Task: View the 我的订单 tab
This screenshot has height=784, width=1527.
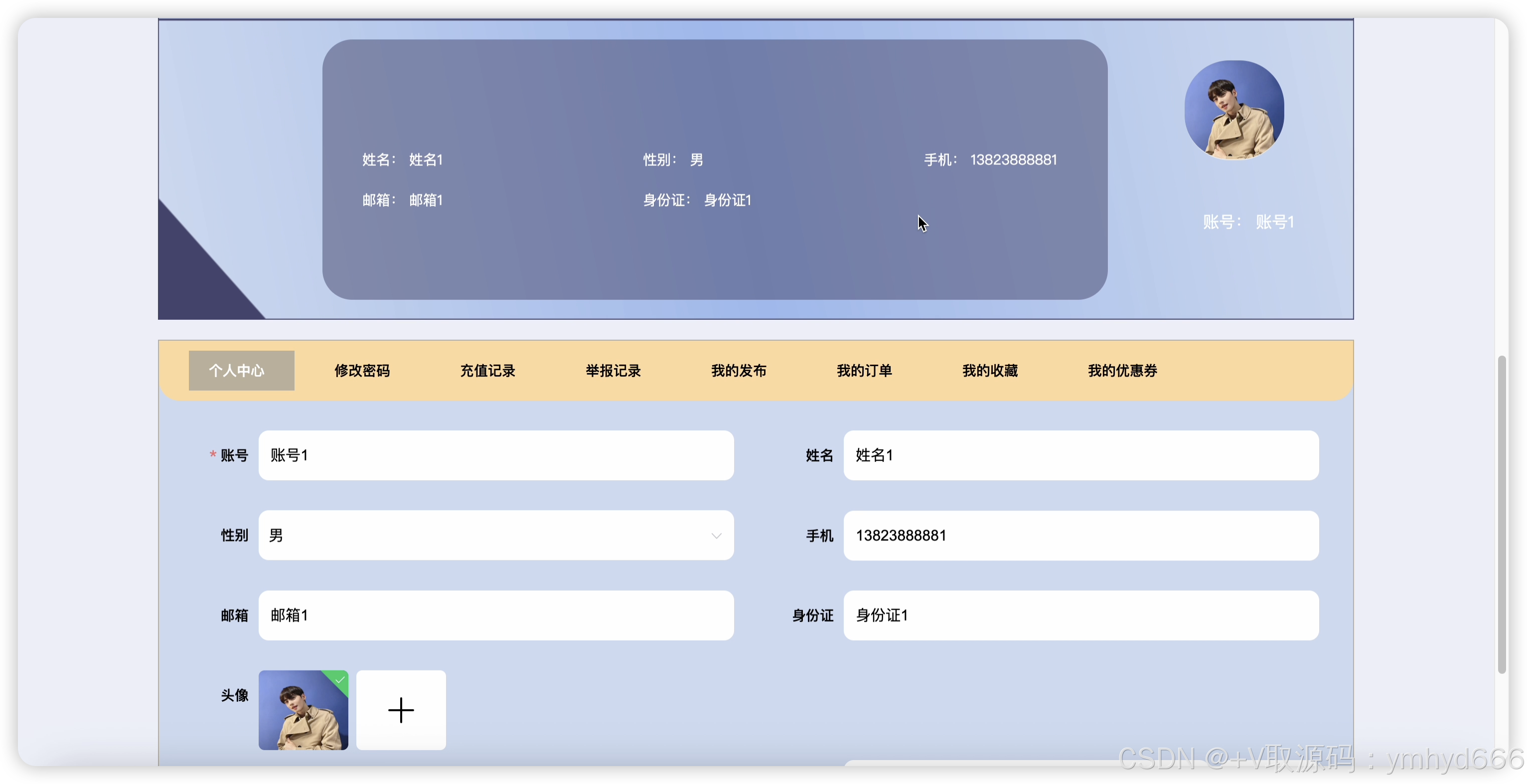Action: (864, 371)
